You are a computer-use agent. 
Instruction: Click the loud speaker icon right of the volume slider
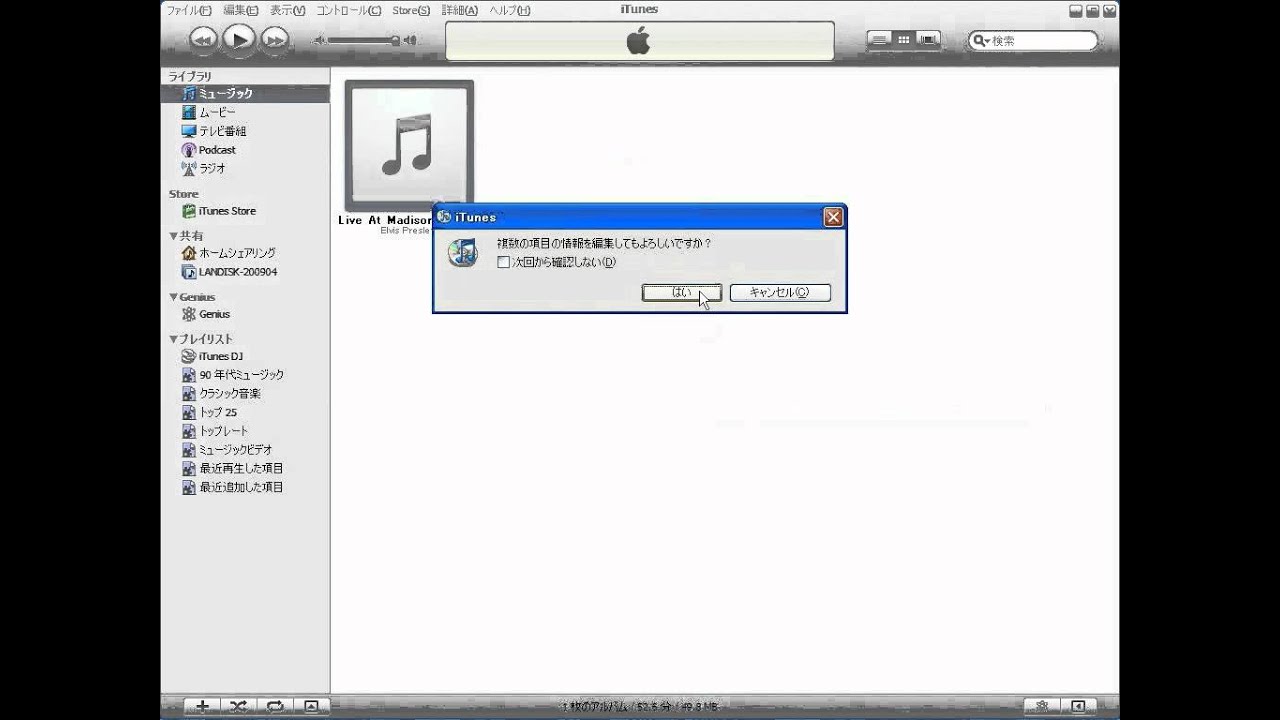click(410, 40)
